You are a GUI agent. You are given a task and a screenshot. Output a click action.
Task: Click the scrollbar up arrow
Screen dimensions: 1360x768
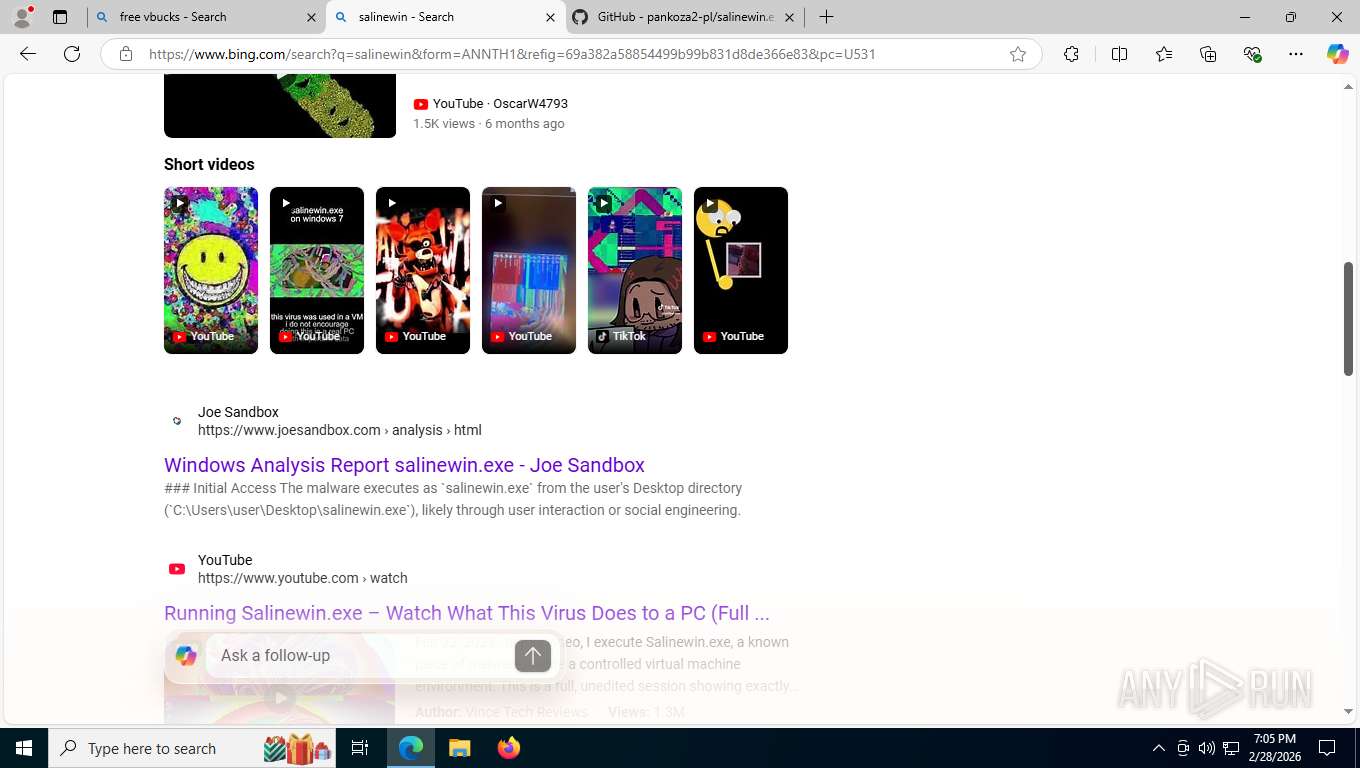(x=1348, y=88)
